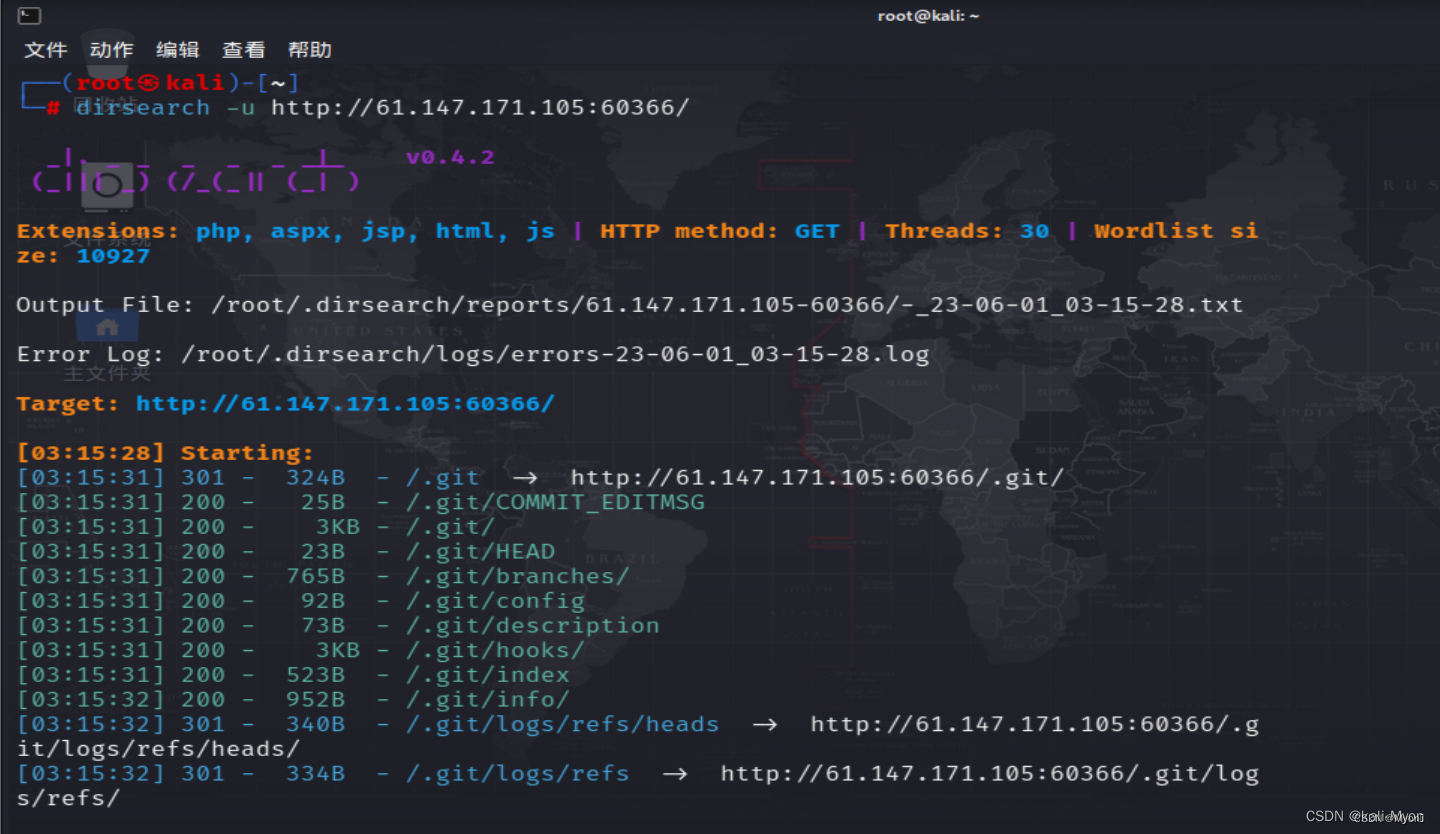Select the /.git/hooks/ result line
This screenshot has height=834, width=1440.
pyautogui.click(x=301, y=650)
